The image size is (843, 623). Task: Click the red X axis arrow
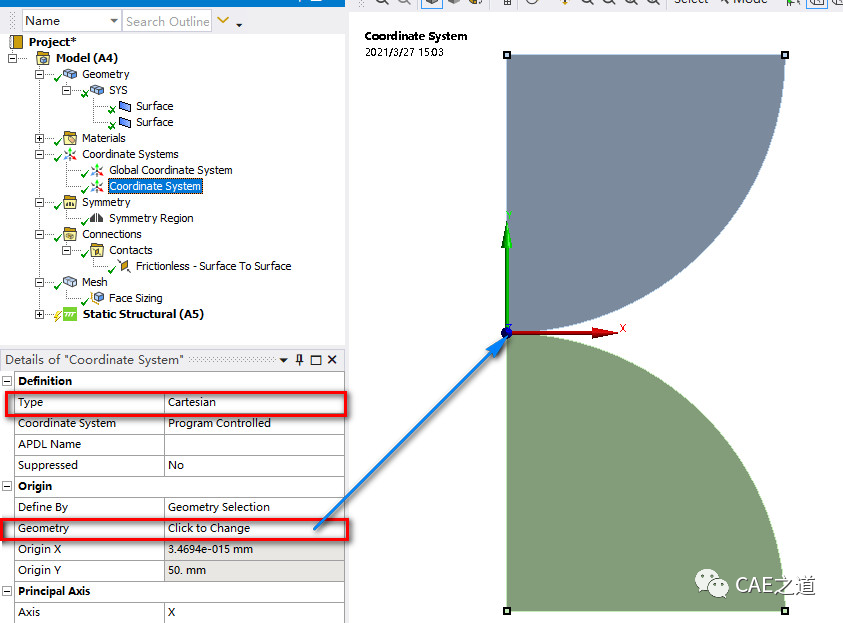coord(565,333)
